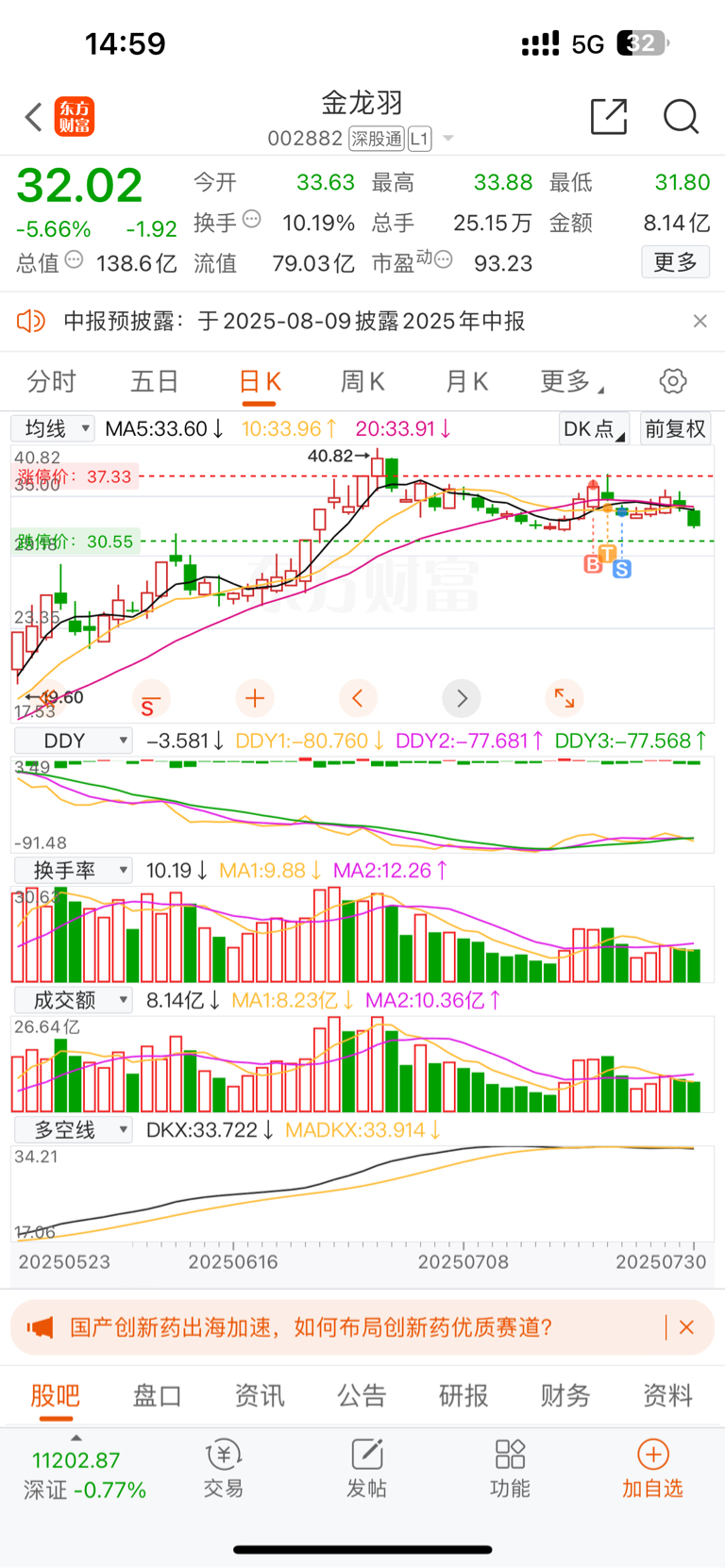Screen dimensions: 725x1568
Task: Tap the date label 20250708
Action: click(463, 1261)
